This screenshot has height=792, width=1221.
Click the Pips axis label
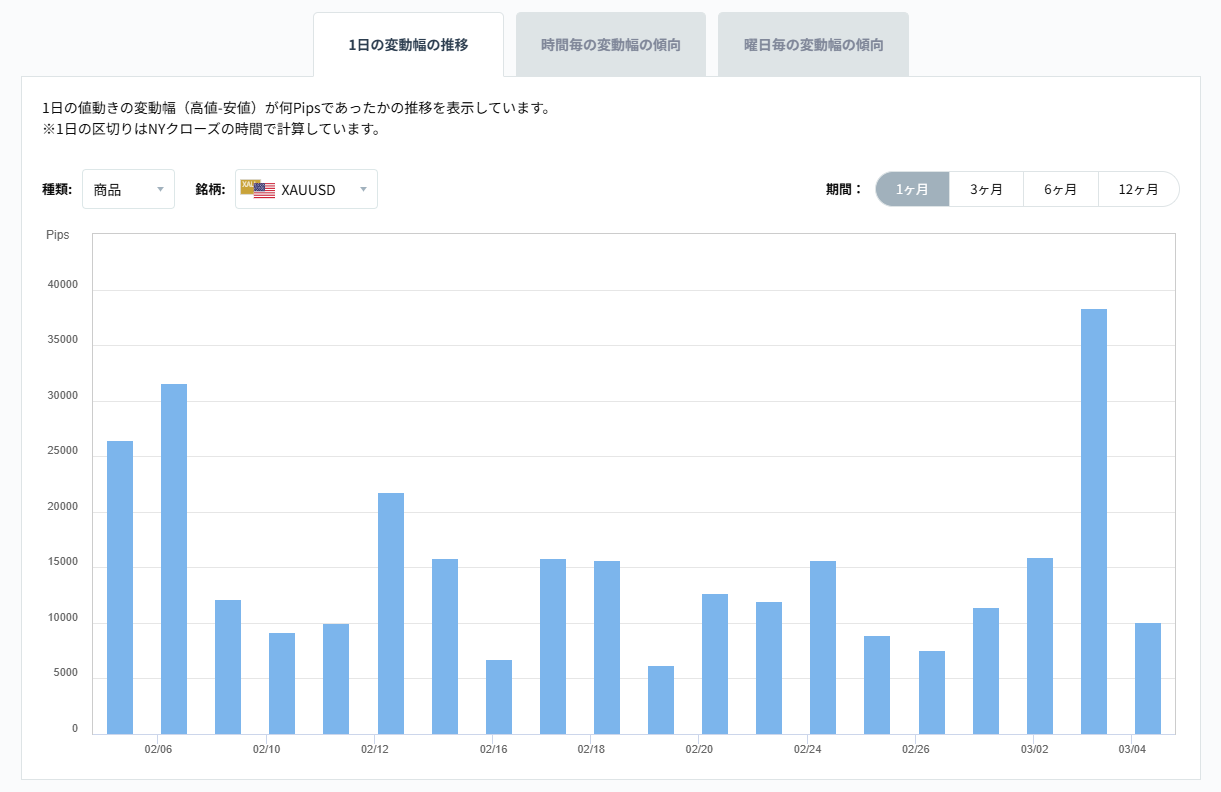click(x=58, y=235)
